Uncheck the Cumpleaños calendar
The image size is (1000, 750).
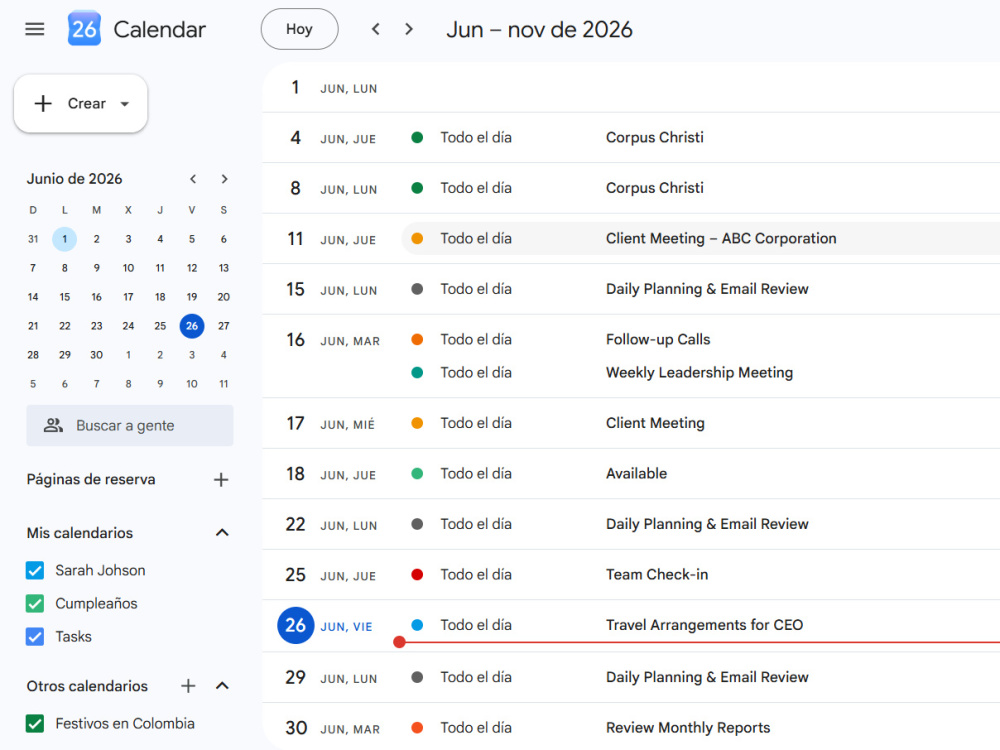coord(35,603)
